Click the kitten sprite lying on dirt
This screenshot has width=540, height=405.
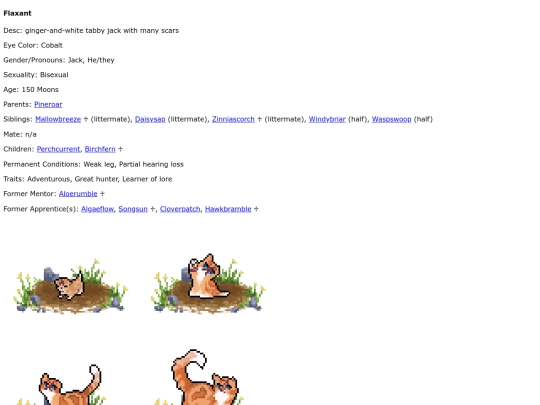[70, 286]
